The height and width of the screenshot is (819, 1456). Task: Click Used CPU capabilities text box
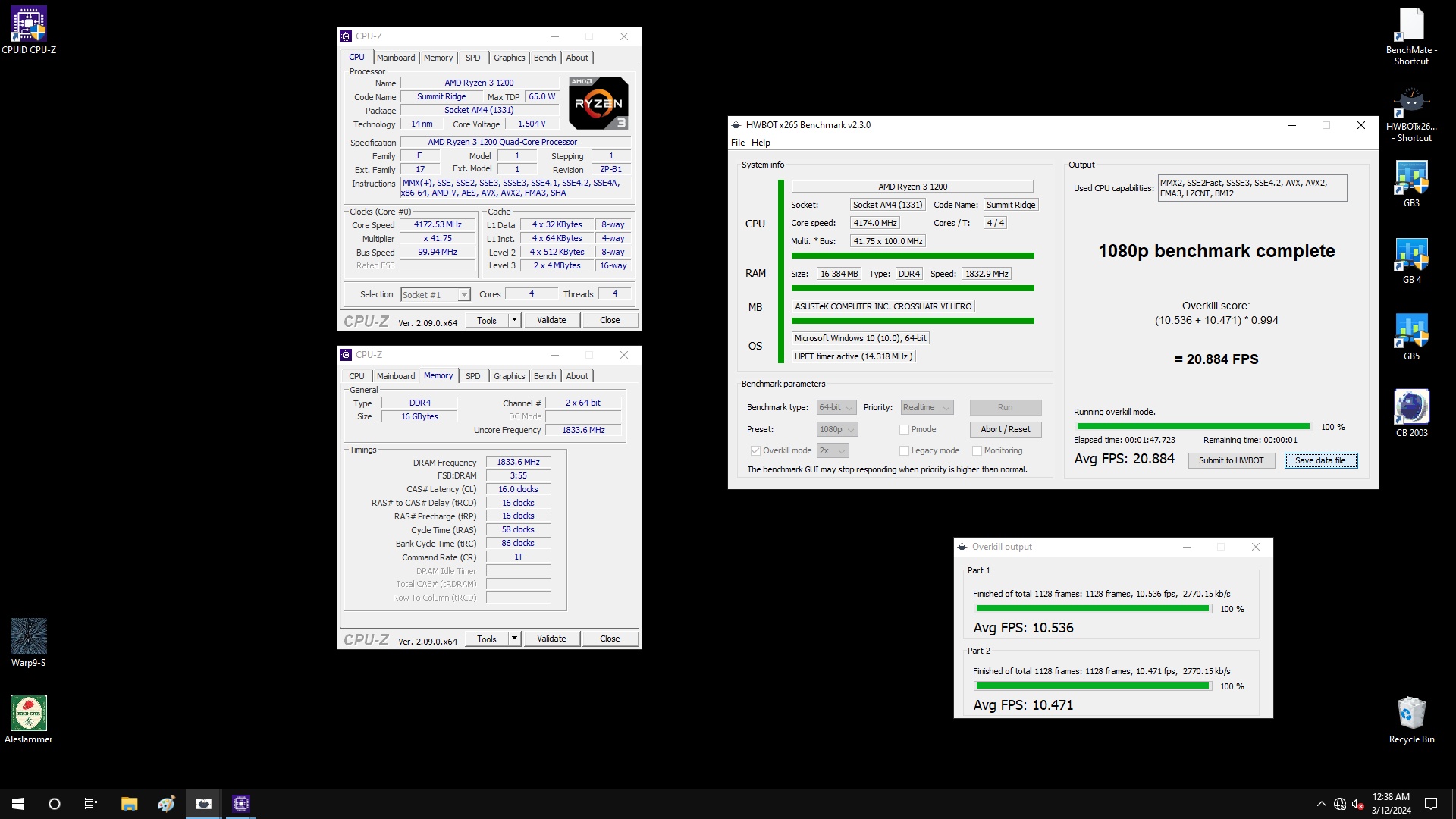[x=1252, y=188]
